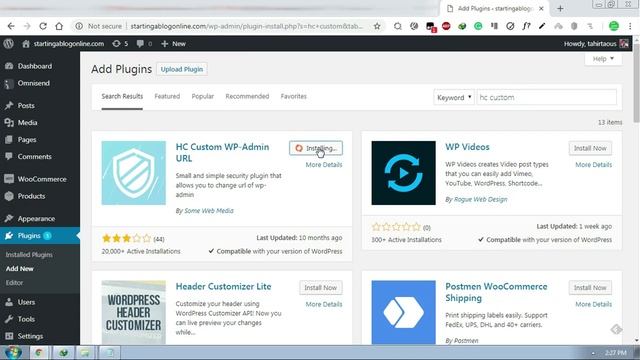
Task: Open the Chrome three-dot menu
Action: click(630, 26)
